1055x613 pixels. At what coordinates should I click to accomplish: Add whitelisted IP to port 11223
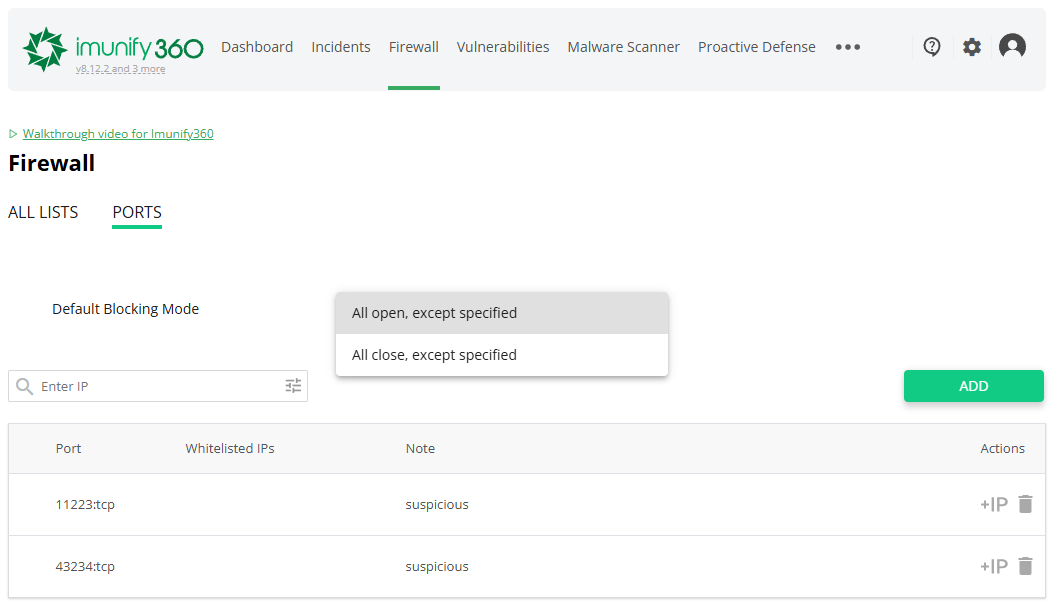(x=993, y=505)
